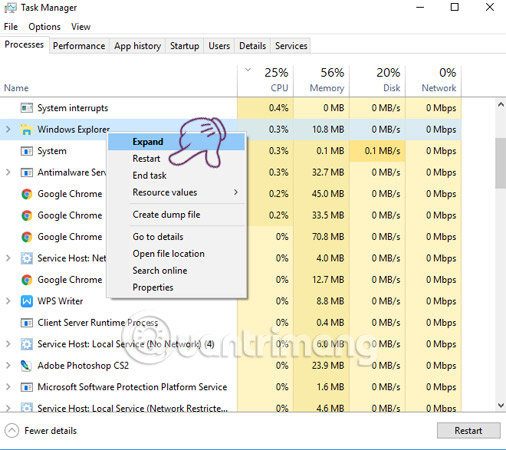
Task: Open the Resource values submenu arrow
Action: click(x=236, y=192)
